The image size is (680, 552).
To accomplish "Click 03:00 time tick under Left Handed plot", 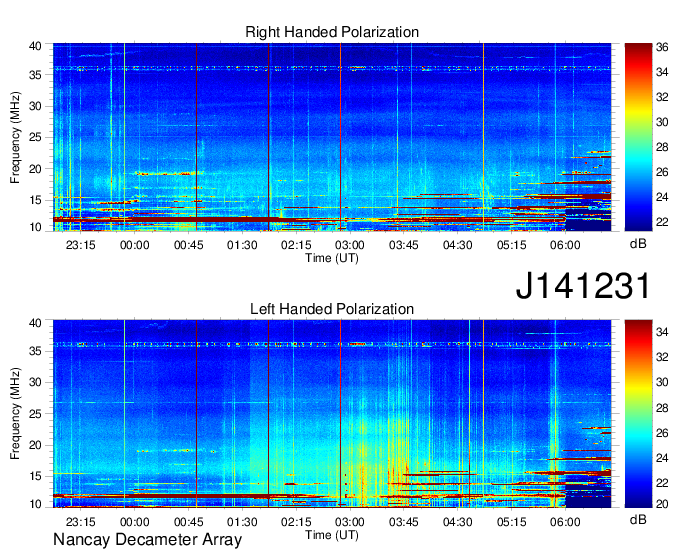I will coord(350,522).
